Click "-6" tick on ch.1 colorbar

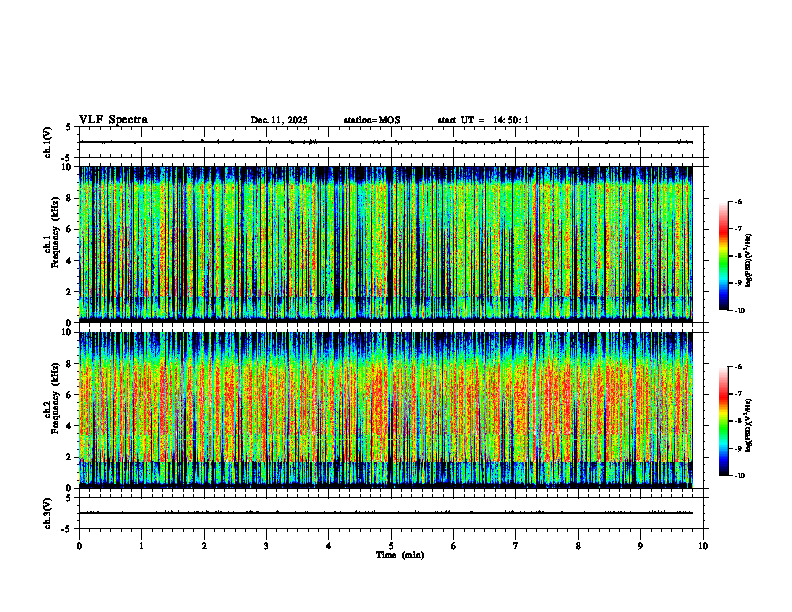[738, 201]
